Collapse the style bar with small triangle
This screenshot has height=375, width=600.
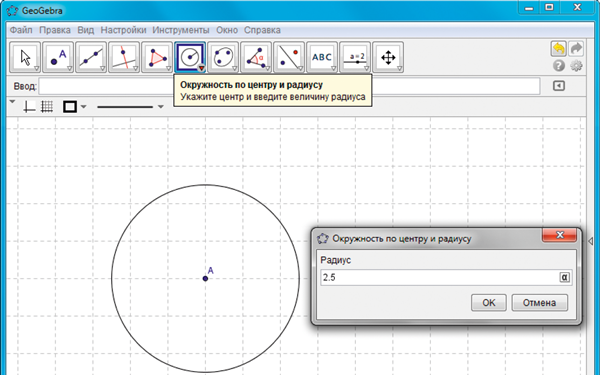[12, 102]
